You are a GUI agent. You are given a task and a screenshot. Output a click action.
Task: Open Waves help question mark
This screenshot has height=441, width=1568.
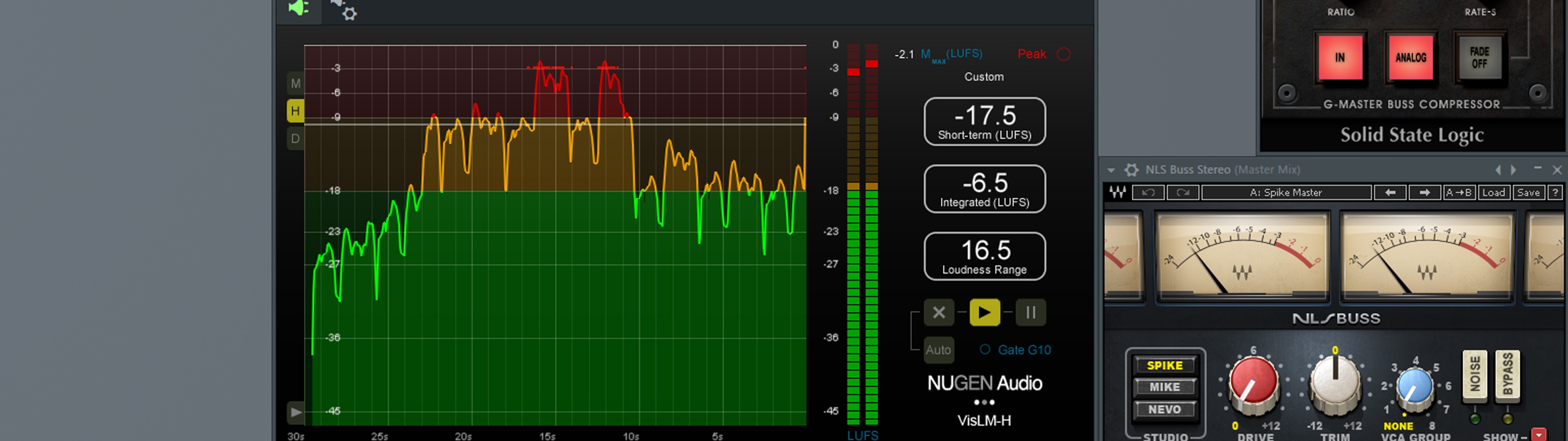coord(1555,192)
